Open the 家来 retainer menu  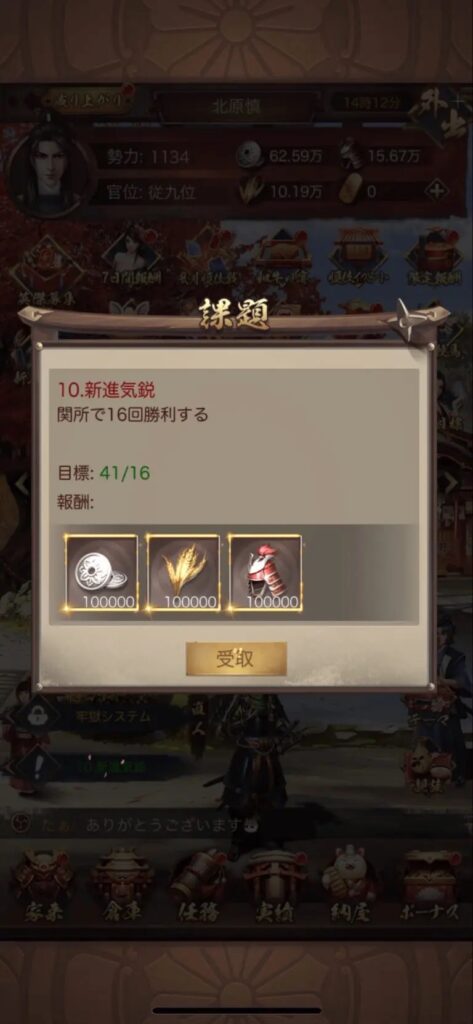click(x=44, y=884)
